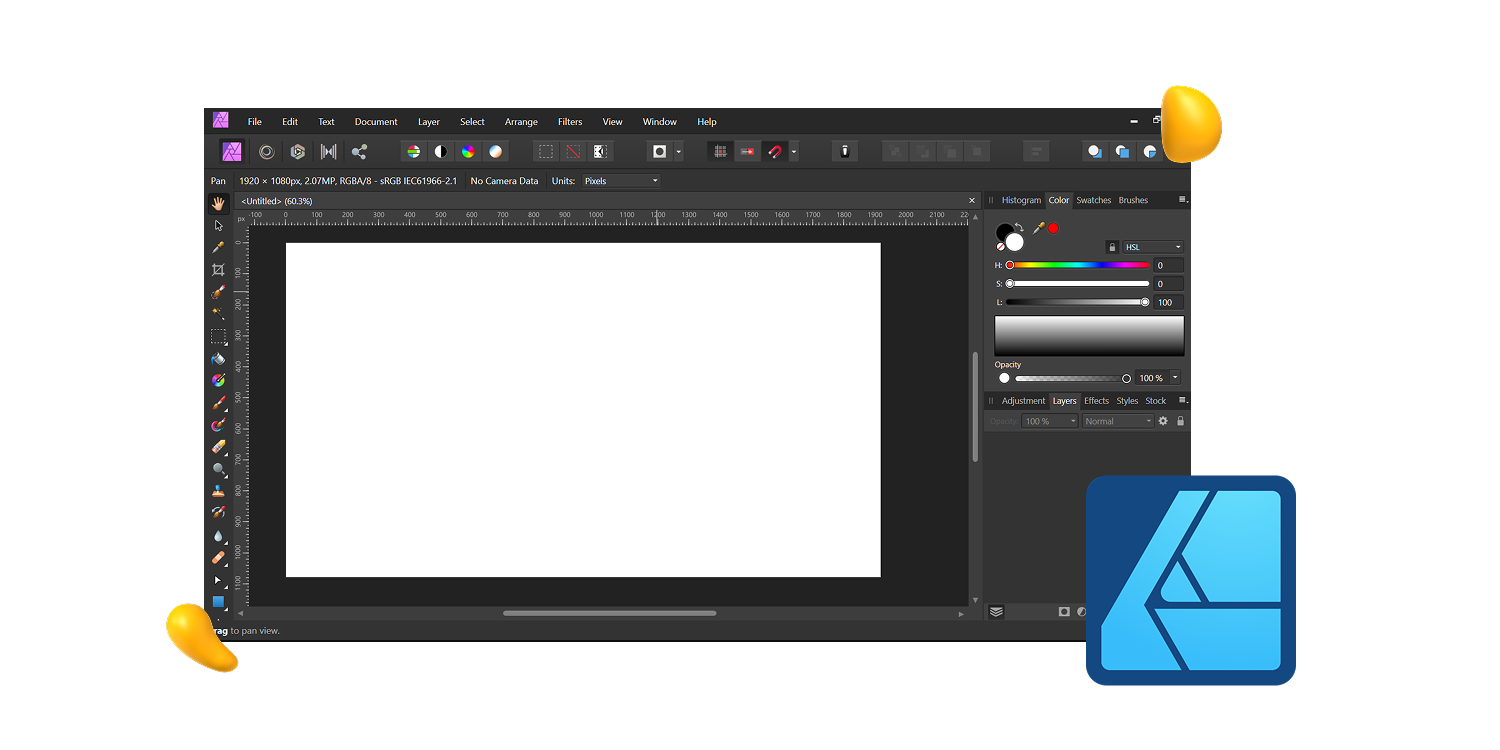Switch to the Adjustment tab
The width and height of the screenshot is (1500, 750).
(1023, 401)
